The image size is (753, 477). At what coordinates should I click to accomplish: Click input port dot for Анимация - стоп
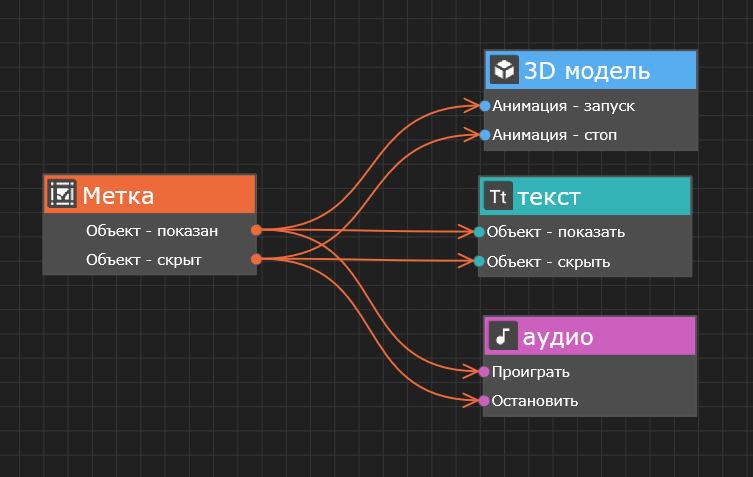pos(485,134)
